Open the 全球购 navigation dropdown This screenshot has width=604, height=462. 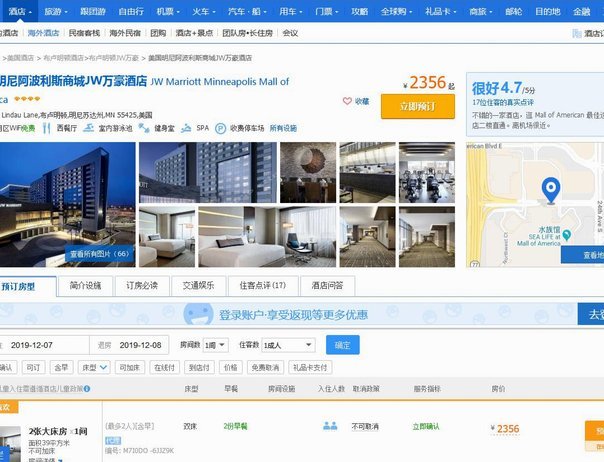pyautogui.click(x=396, y=12)
